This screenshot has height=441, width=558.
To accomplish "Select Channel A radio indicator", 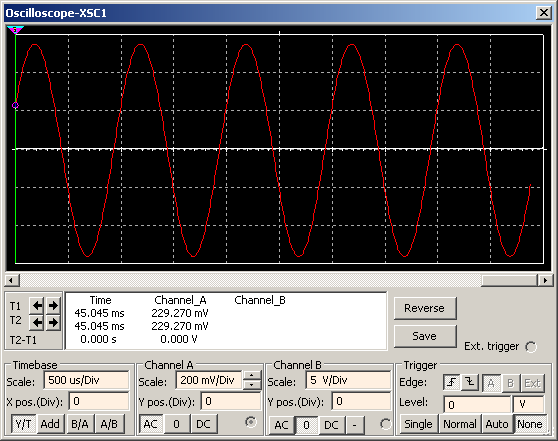I will click(x=251, y=422).
